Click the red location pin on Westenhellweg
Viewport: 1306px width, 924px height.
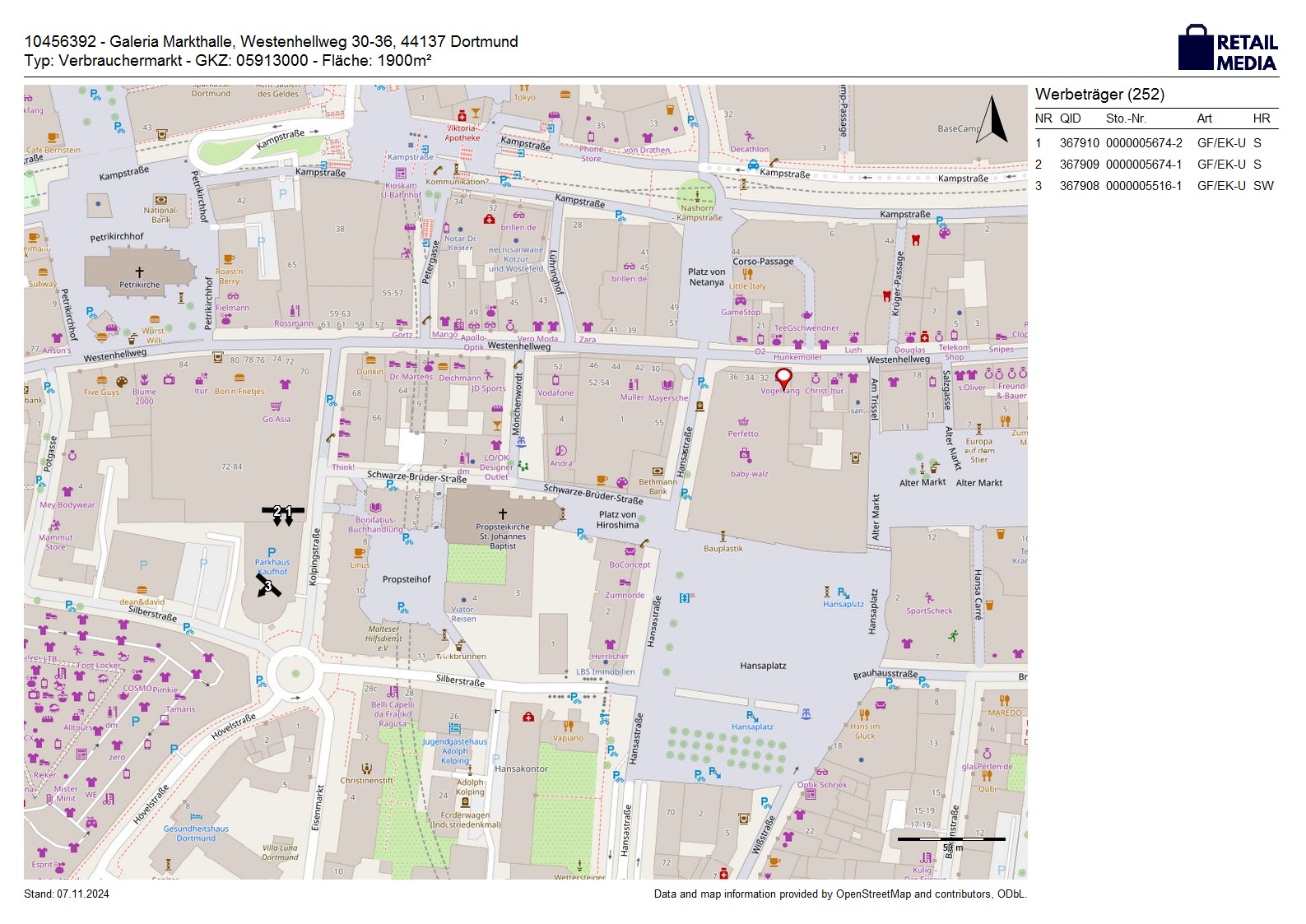783,378
